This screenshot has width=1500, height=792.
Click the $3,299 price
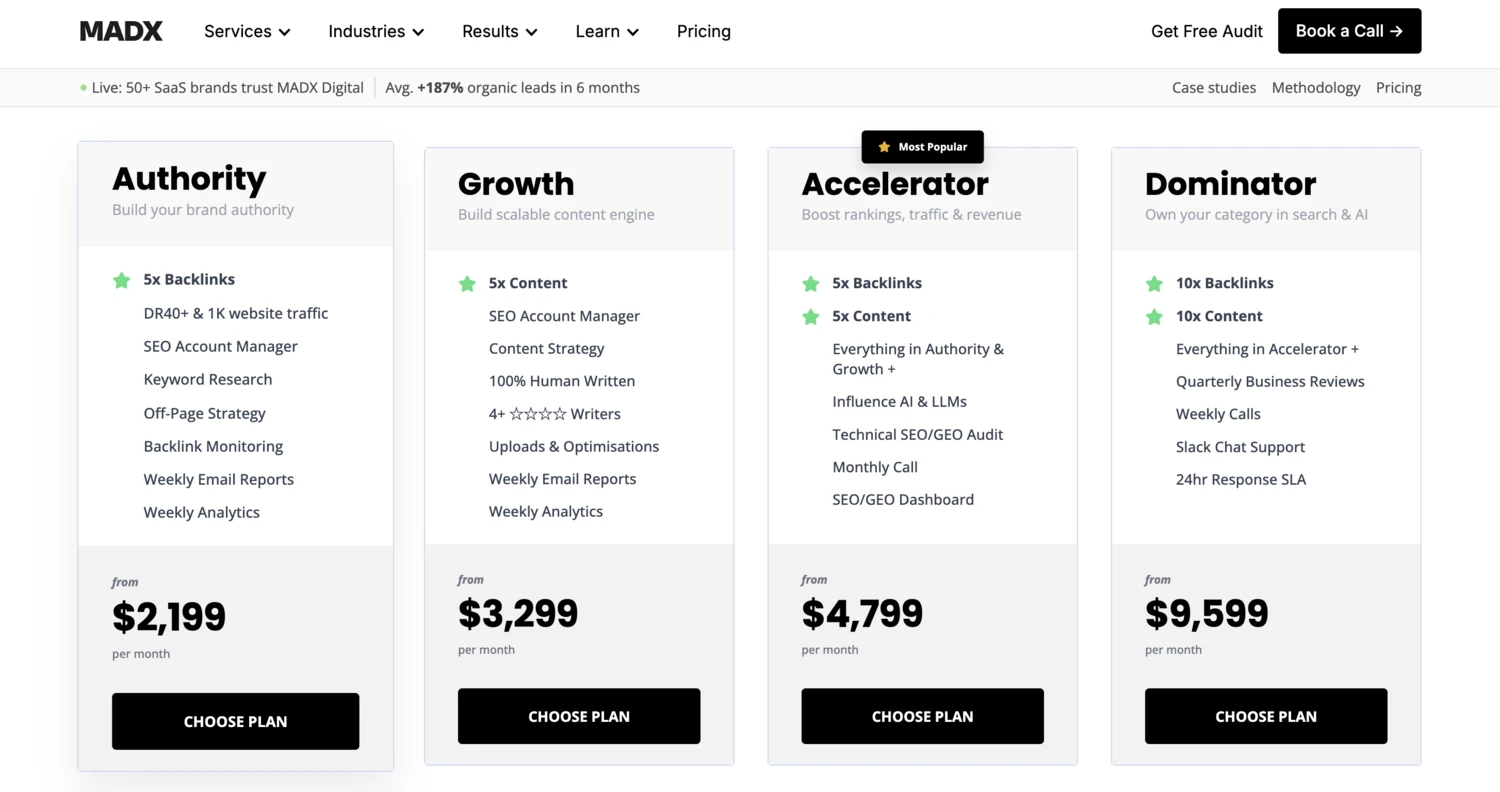coord(518,613)
